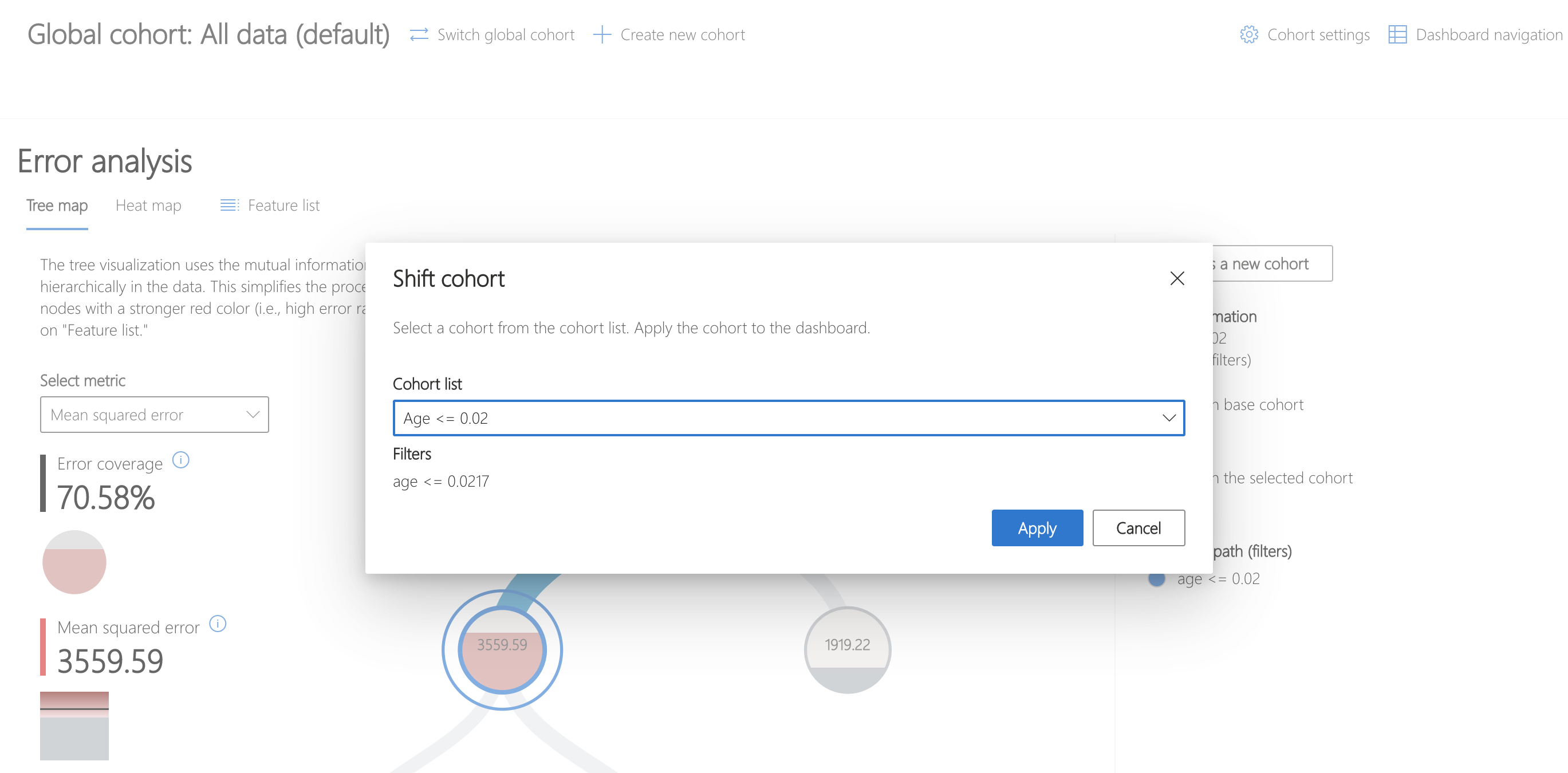
Task: Click the Heat map tab icon
Action: click(147, 205)
